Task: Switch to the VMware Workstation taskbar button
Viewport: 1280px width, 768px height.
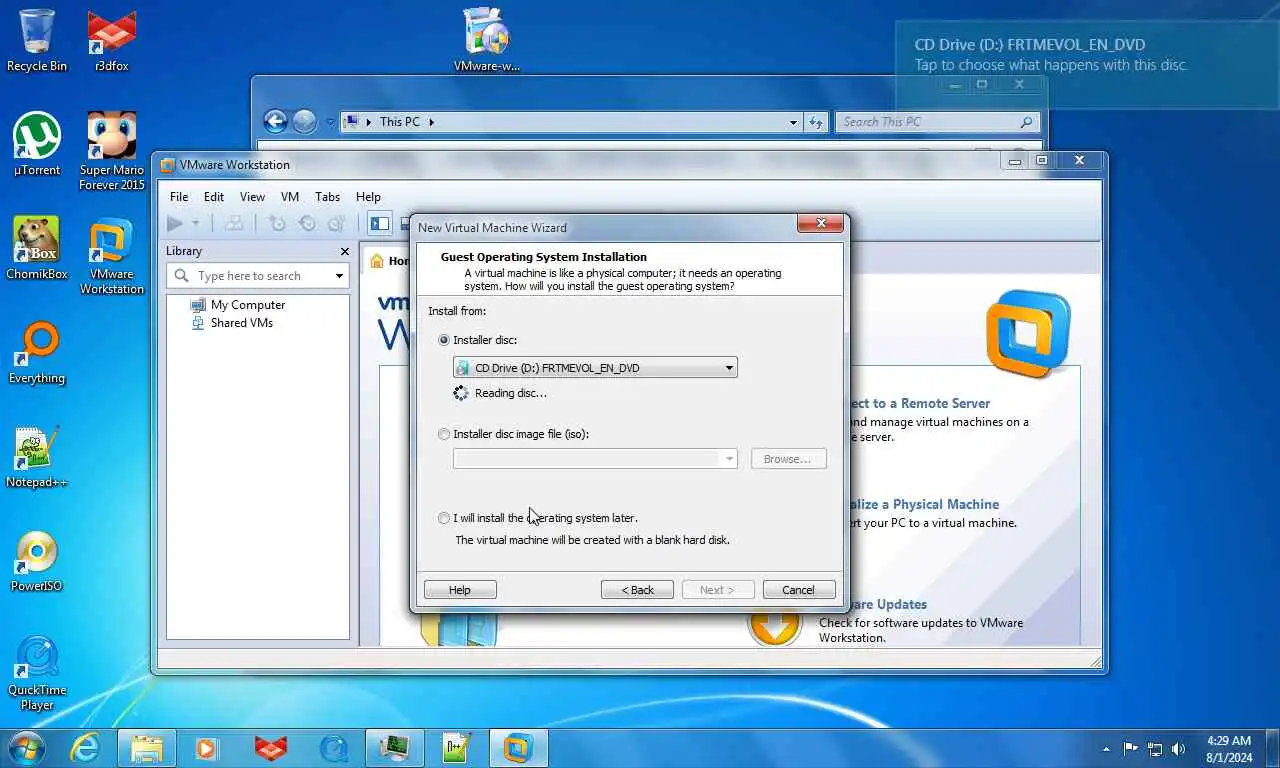Action: 518,748
